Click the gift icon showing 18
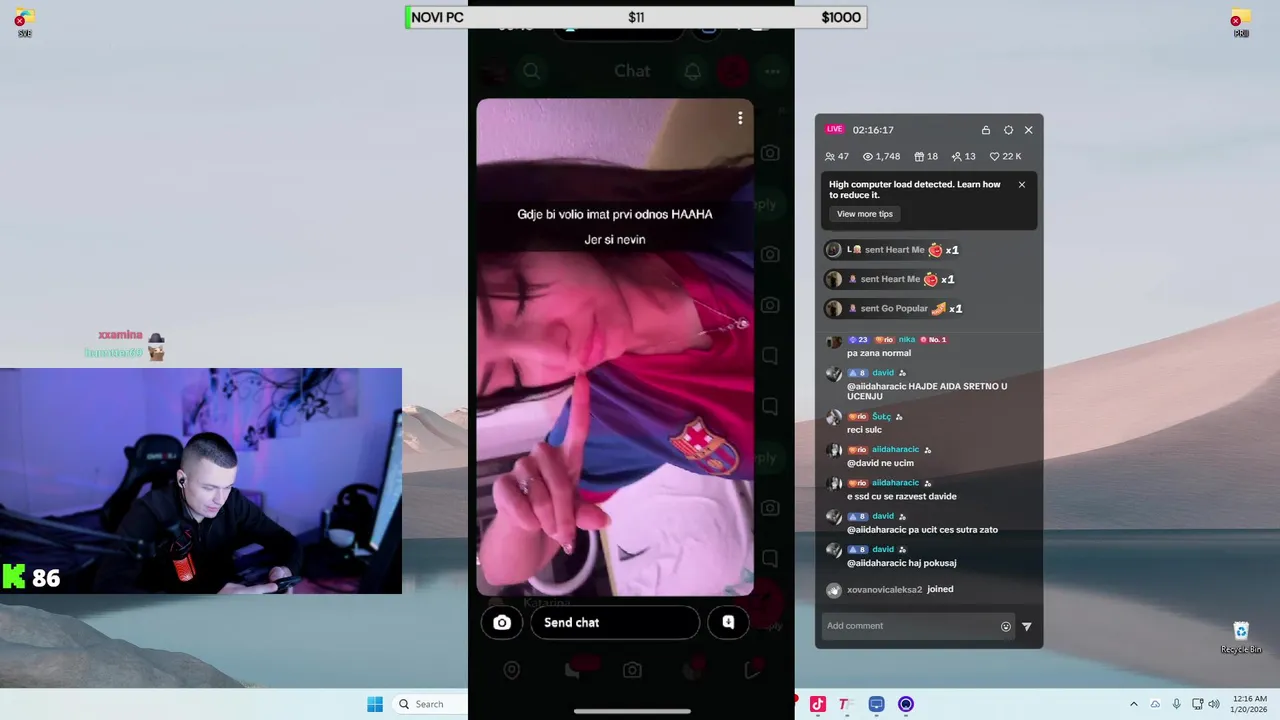Screen dimensions: 1280x720 [919, 157]
